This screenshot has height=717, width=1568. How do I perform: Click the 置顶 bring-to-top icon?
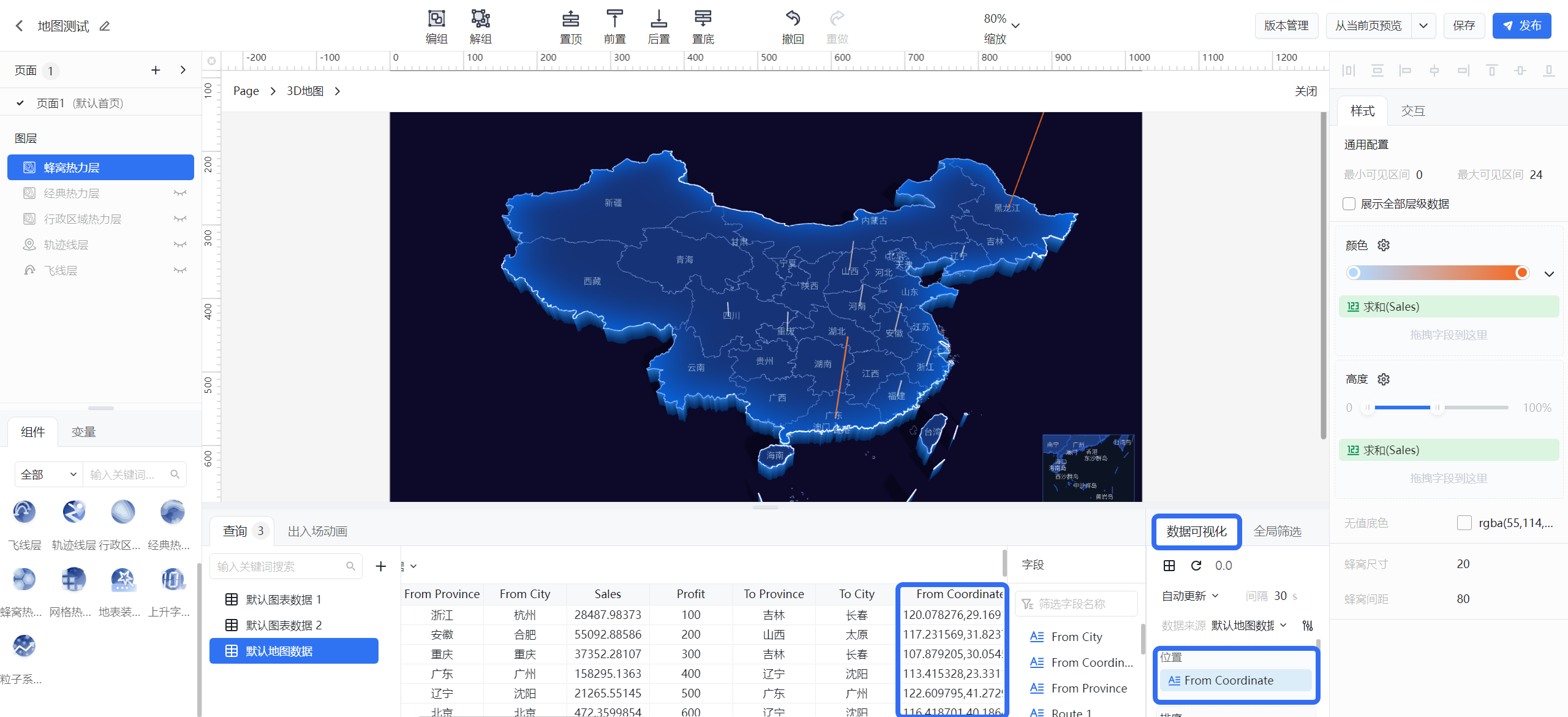coord(571,18)
